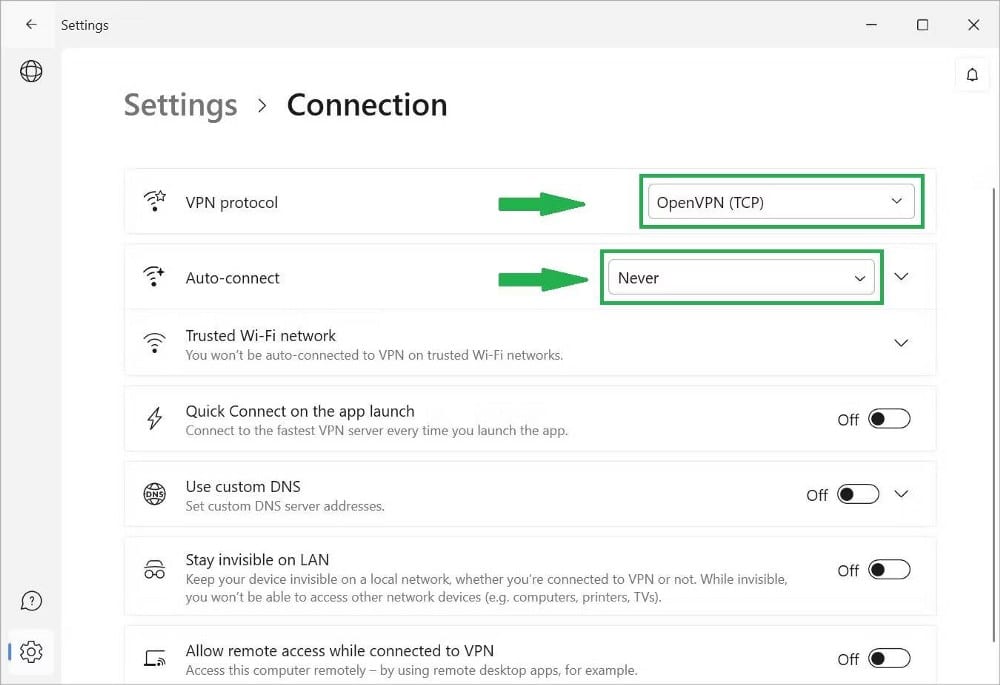Viewport: 1000px width, 685px height.
Task: Click 'Quick Connect on the app launch' text
Action: [x=300, y=411]
